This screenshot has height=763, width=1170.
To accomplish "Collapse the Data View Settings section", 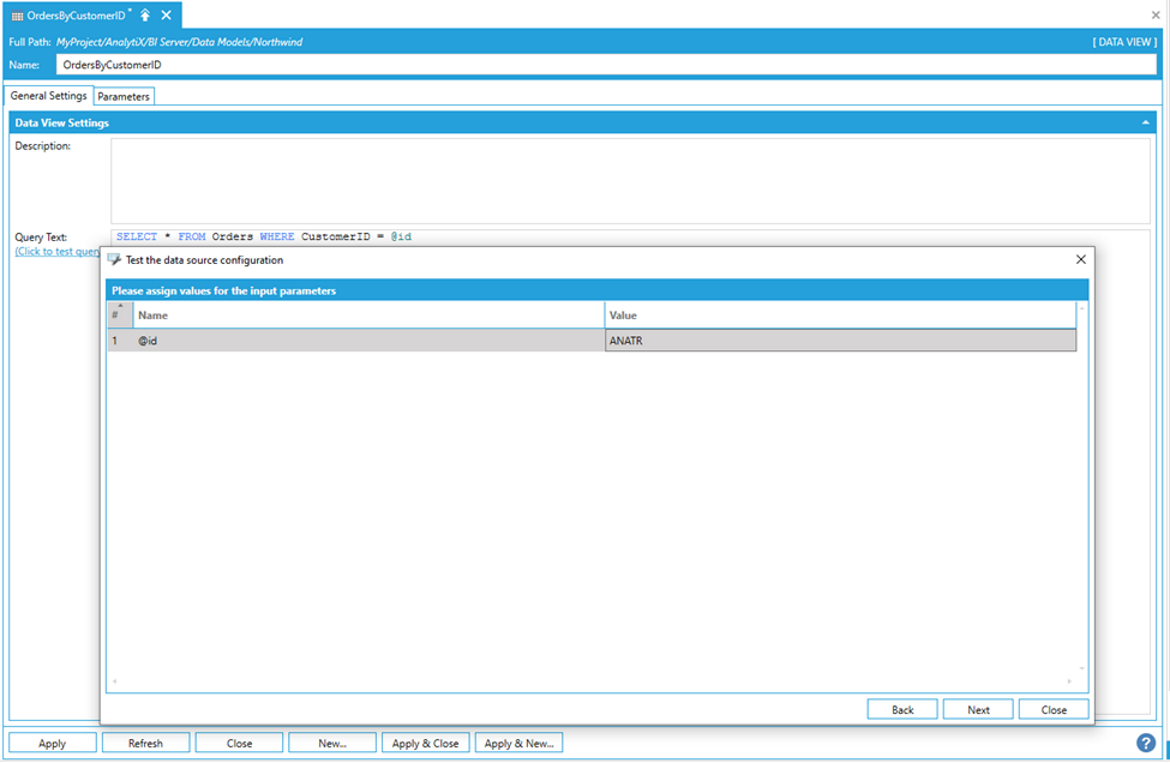I will point(1145,123).
